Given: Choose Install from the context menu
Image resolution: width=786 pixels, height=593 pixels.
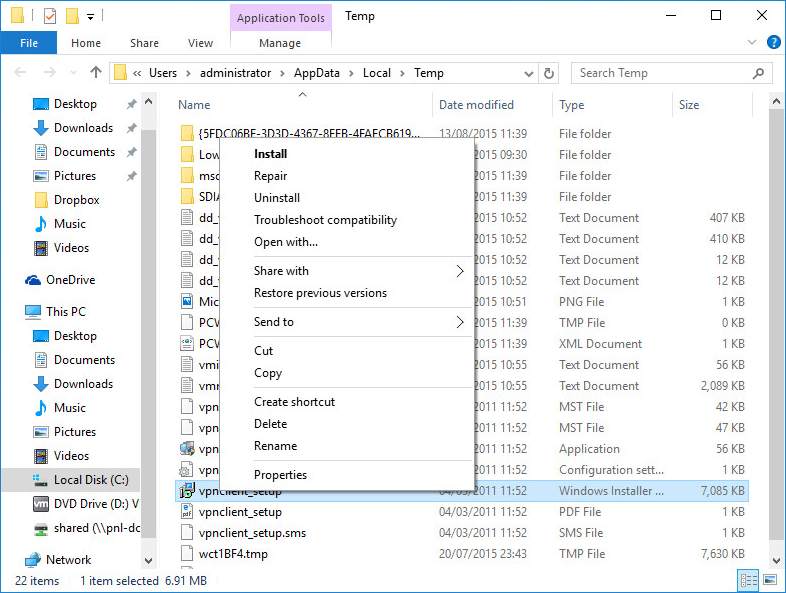Looking at the screenshot, I should [x=270, y=154].
